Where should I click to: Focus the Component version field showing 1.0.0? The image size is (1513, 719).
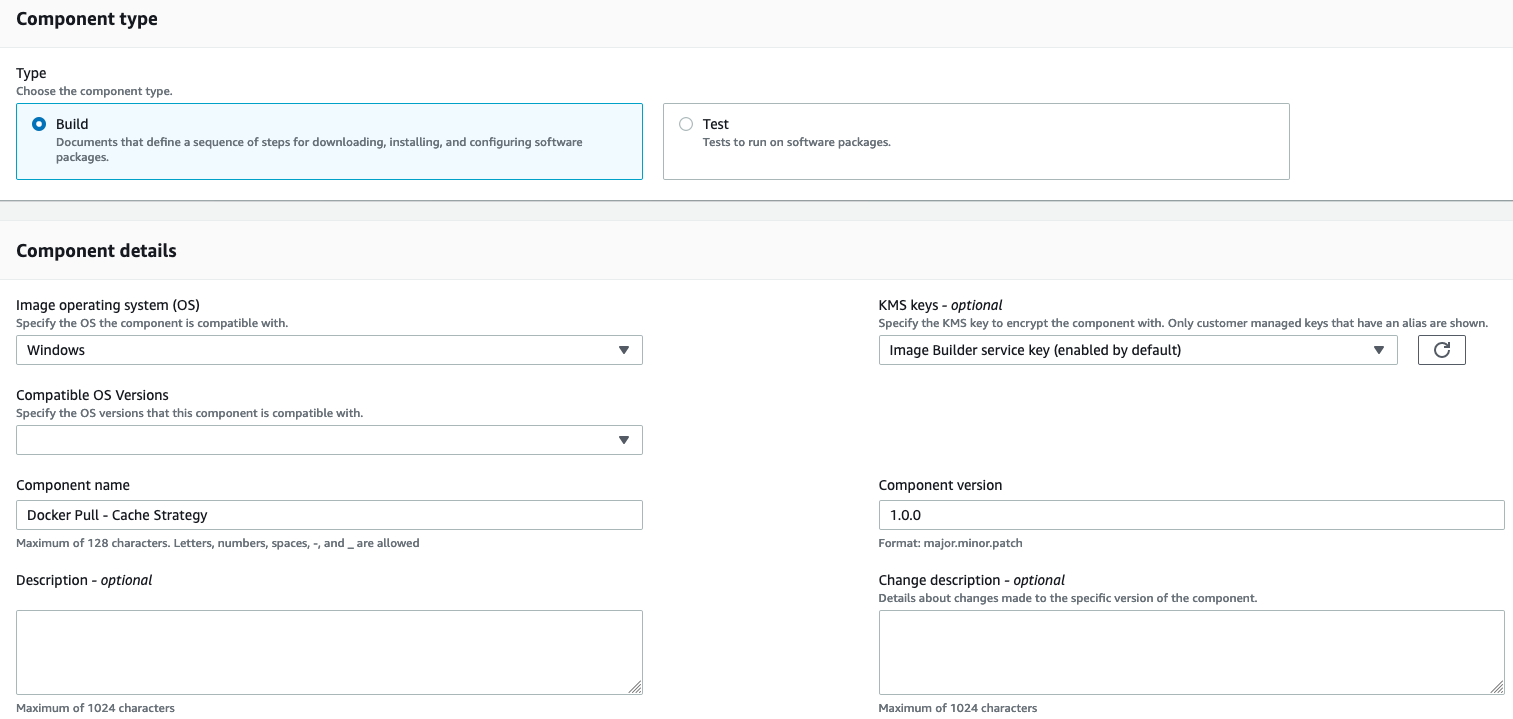pos(1191,515)
